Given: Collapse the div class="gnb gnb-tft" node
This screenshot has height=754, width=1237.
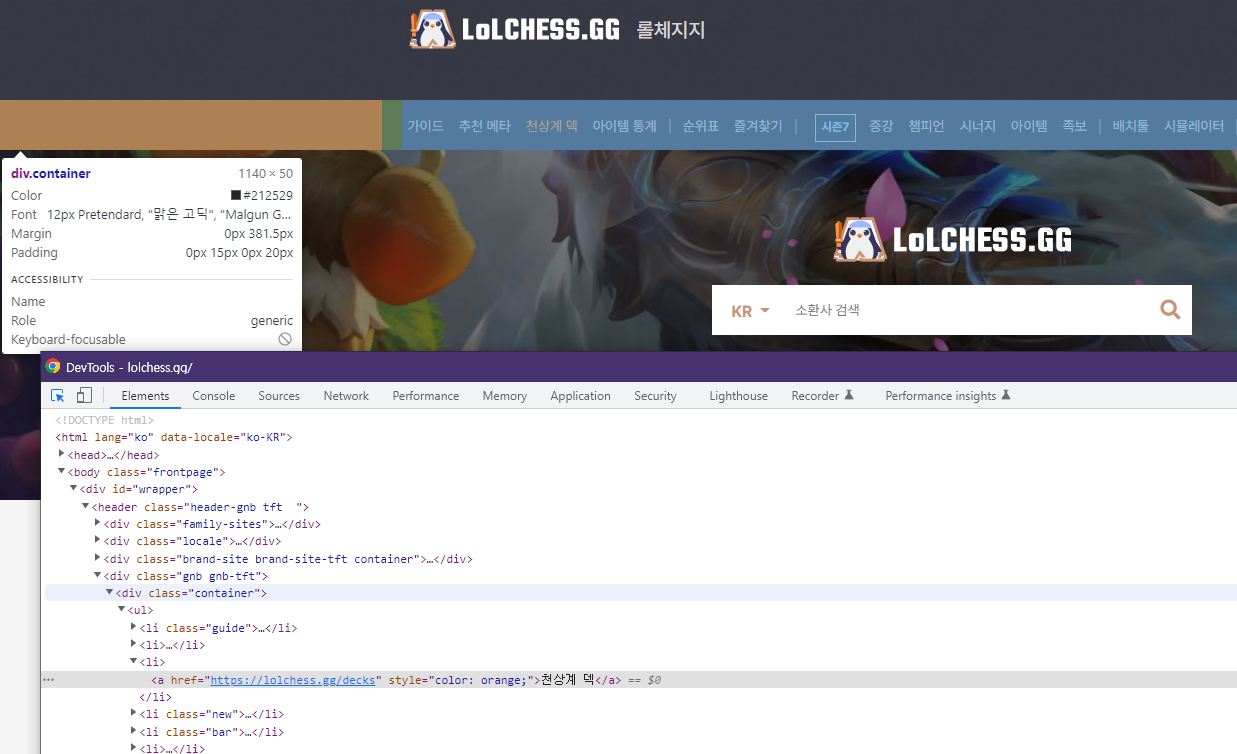Looking at the screenshot, I should pos(98,576).
